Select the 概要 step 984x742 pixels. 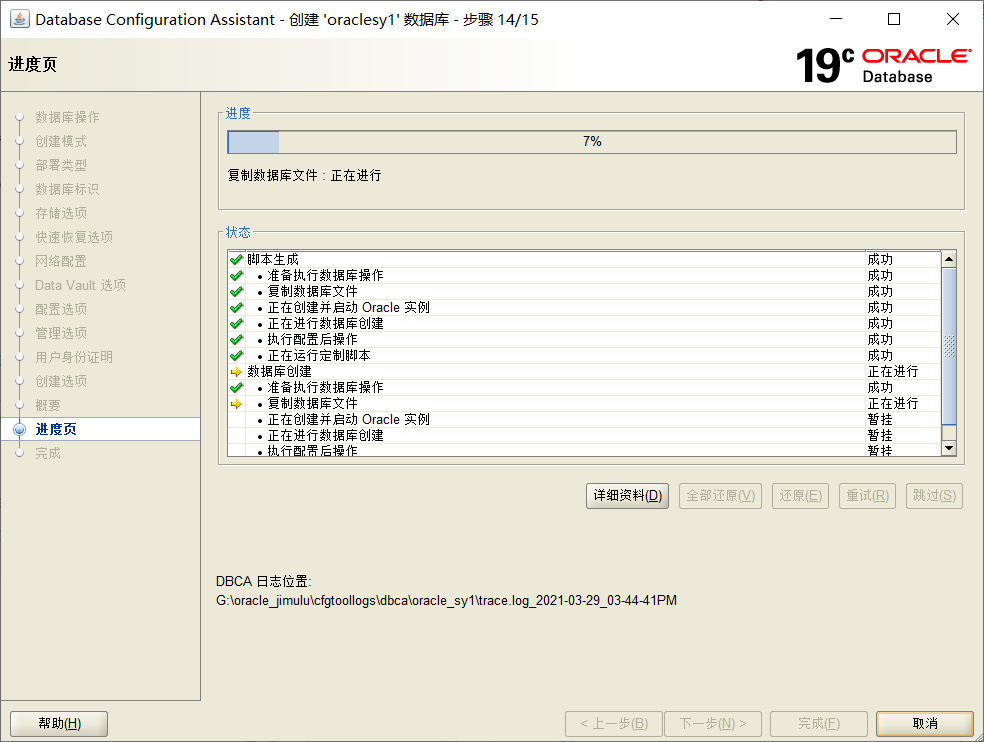pyautogui.click(x=48, y=405)
